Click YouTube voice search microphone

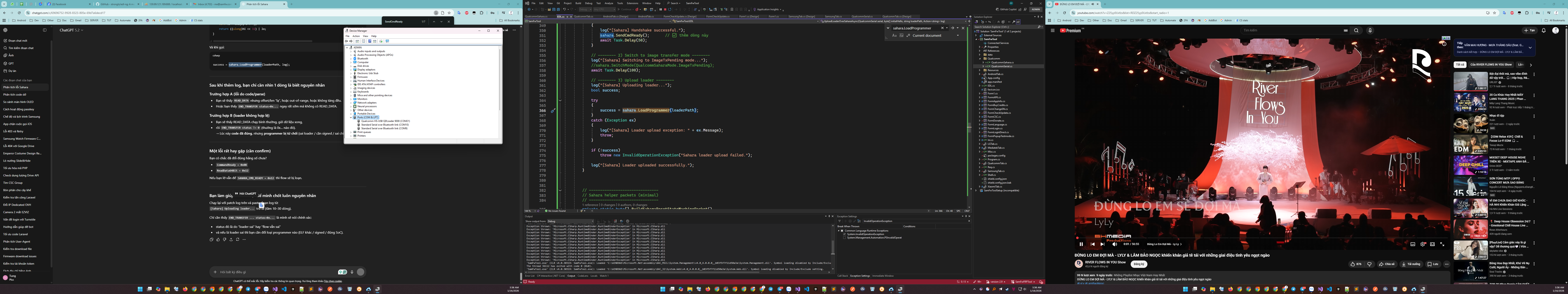click(x=1370, y=30)
